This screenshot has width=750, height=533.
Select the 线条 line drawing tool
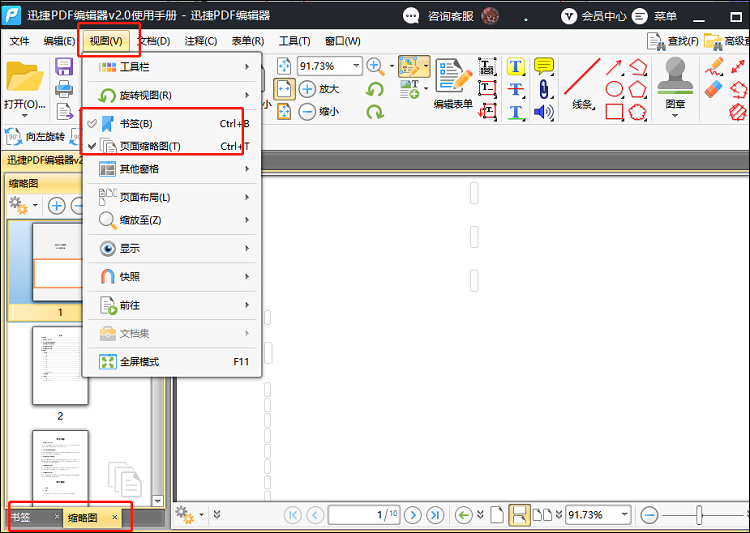coord(582,84)
